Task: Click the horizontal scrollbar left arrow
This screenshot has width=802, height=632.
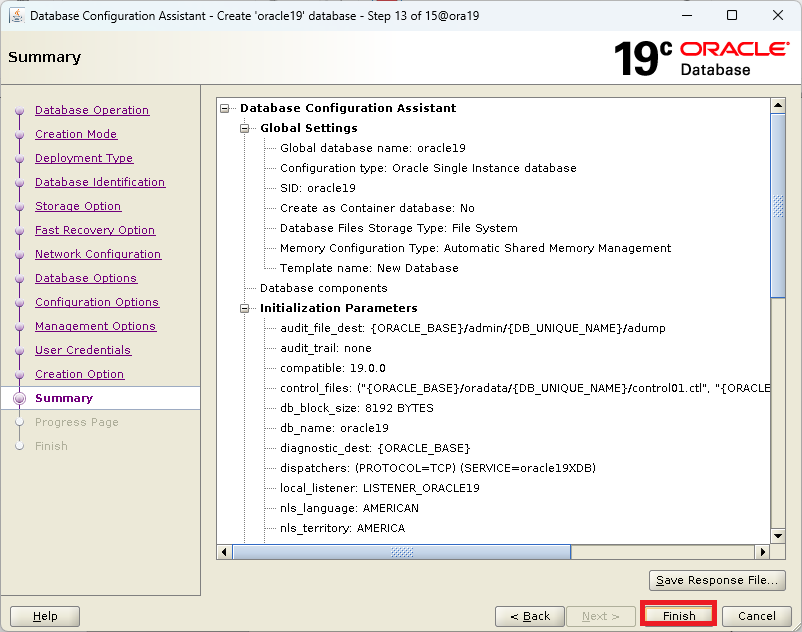Action: [224, 552]
